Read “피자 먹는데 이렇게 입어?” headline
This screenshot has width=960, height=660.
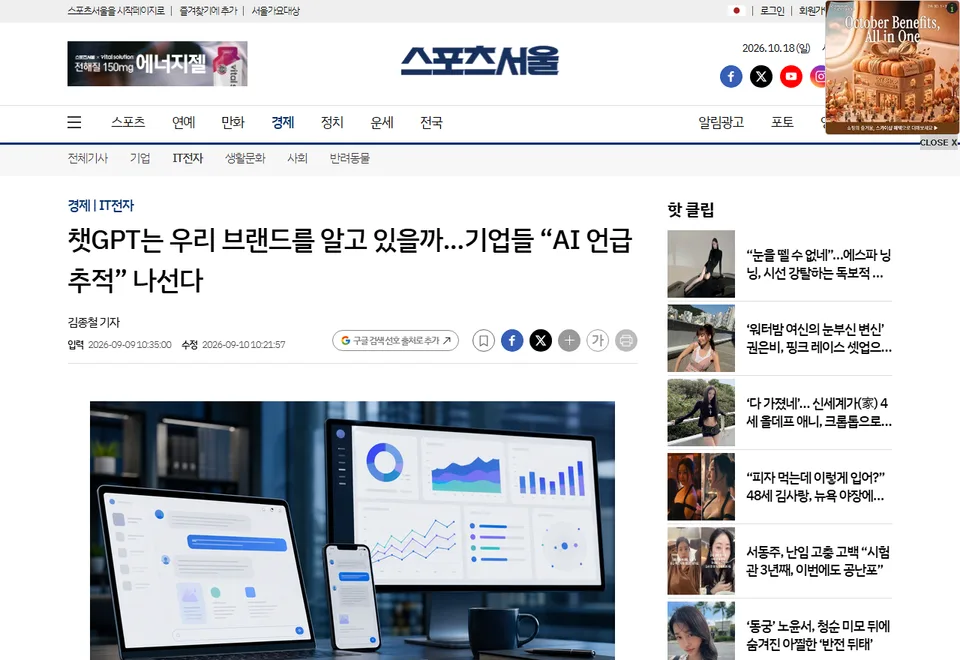(x=816, y=487)
